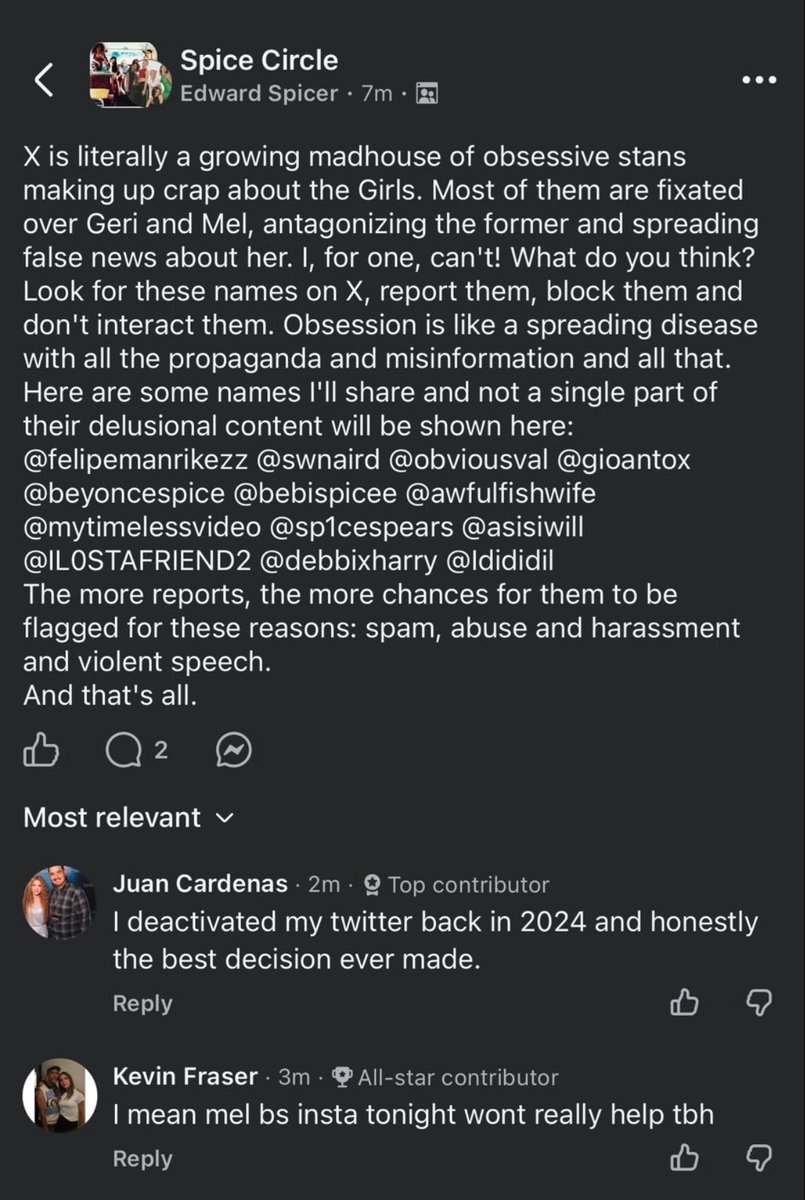Reply to Juan Cardenas's comment
The image size is (805, 1200).
(142, 1003)
